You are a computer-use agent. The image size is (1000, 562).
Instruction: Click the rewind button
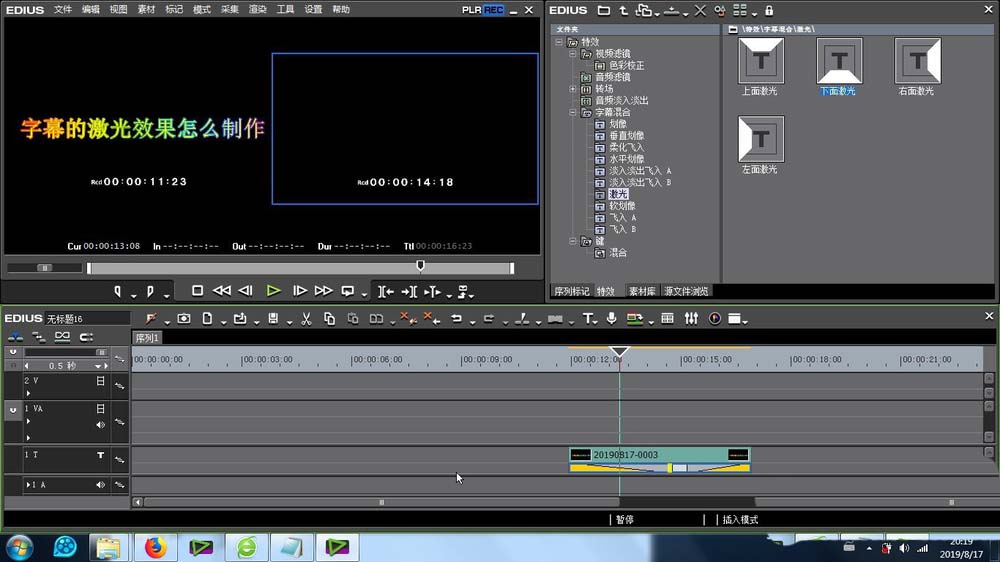click(x=221, y=291)
